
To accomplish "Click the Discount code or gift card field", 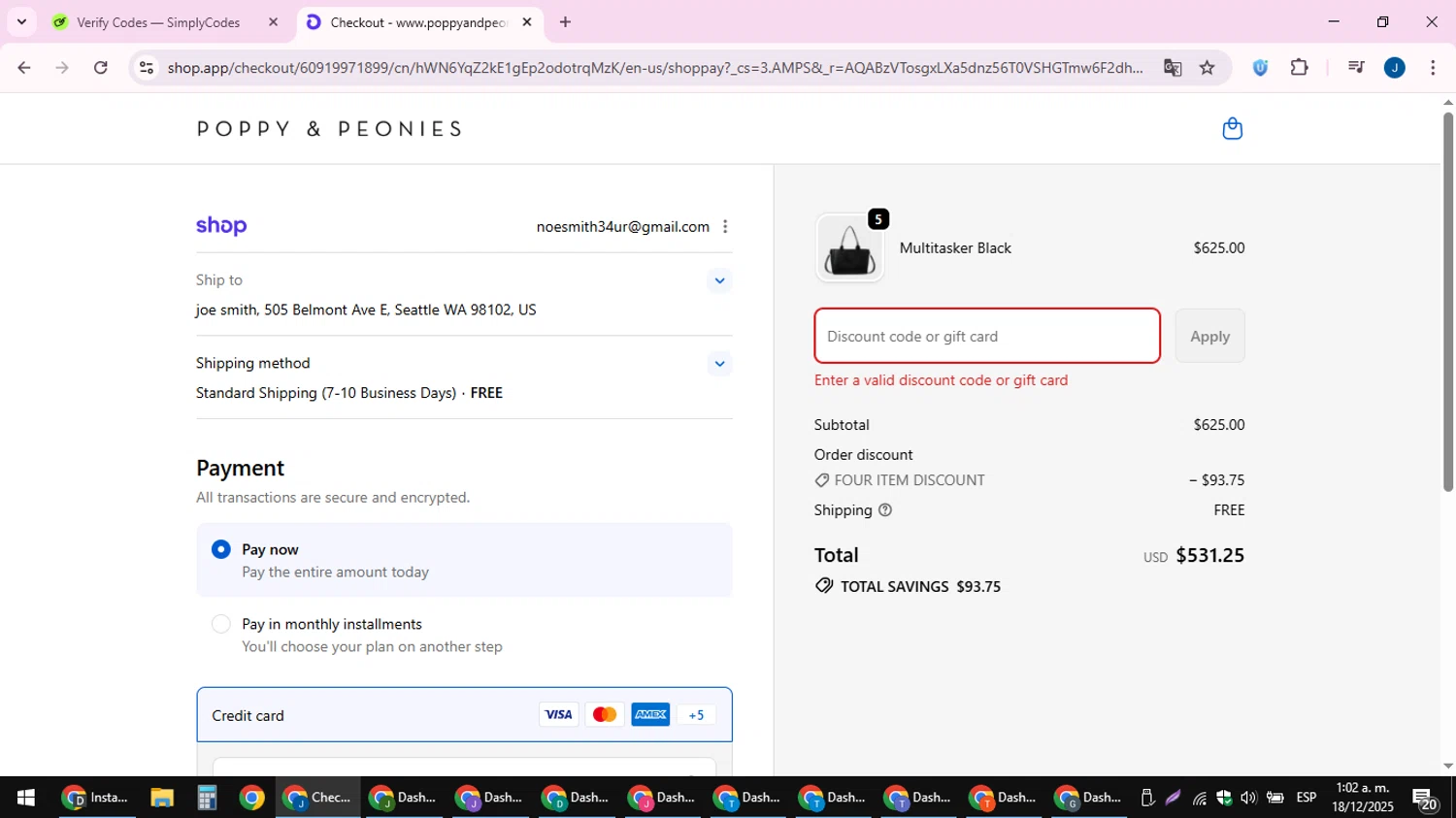I will coord(987,336).
